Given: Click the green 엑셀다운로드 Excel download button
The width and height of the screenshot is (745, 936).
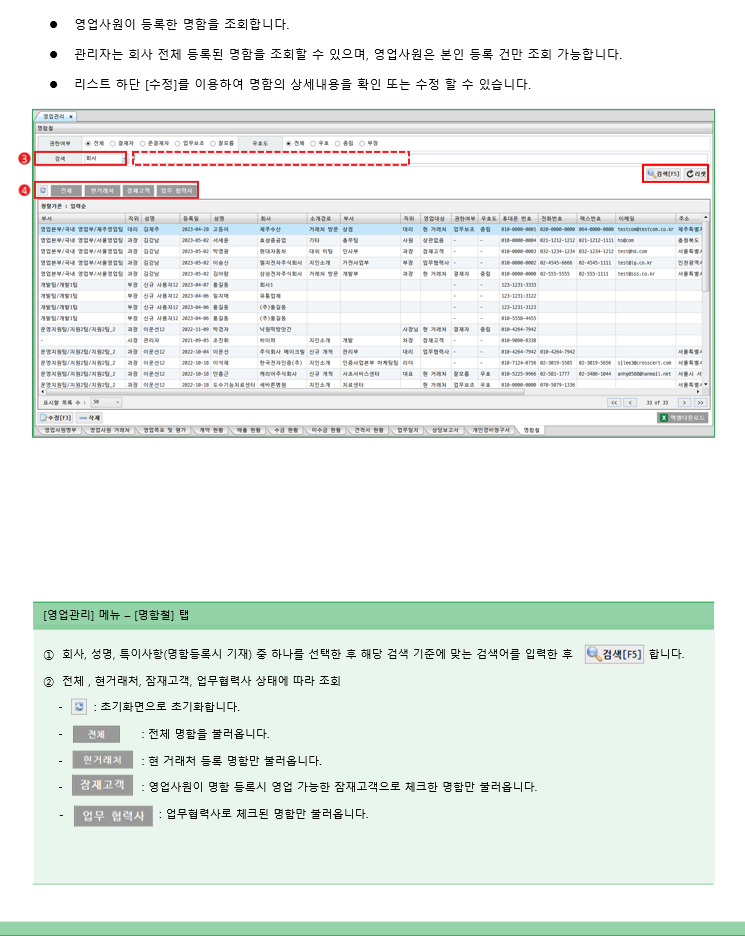Looking at the screenshot, I should tap(683, 418).
